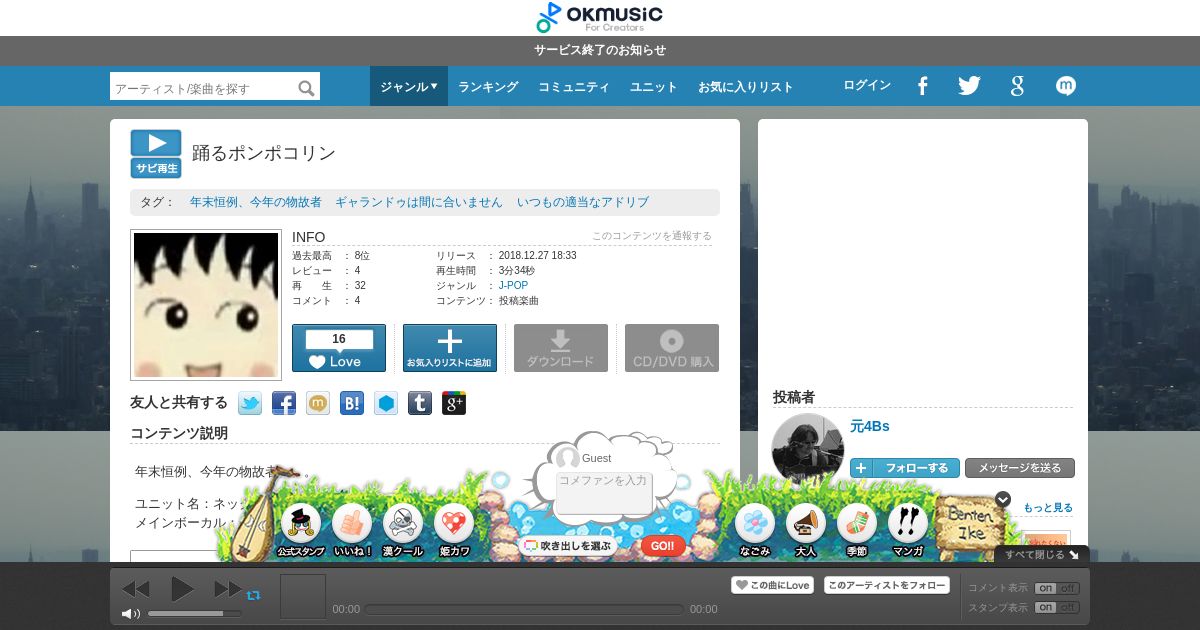Image resolution: width=1200 pixels, height=630 pixels.
Task: Submit the comment with GO!! button
Action: pos(663,546)
